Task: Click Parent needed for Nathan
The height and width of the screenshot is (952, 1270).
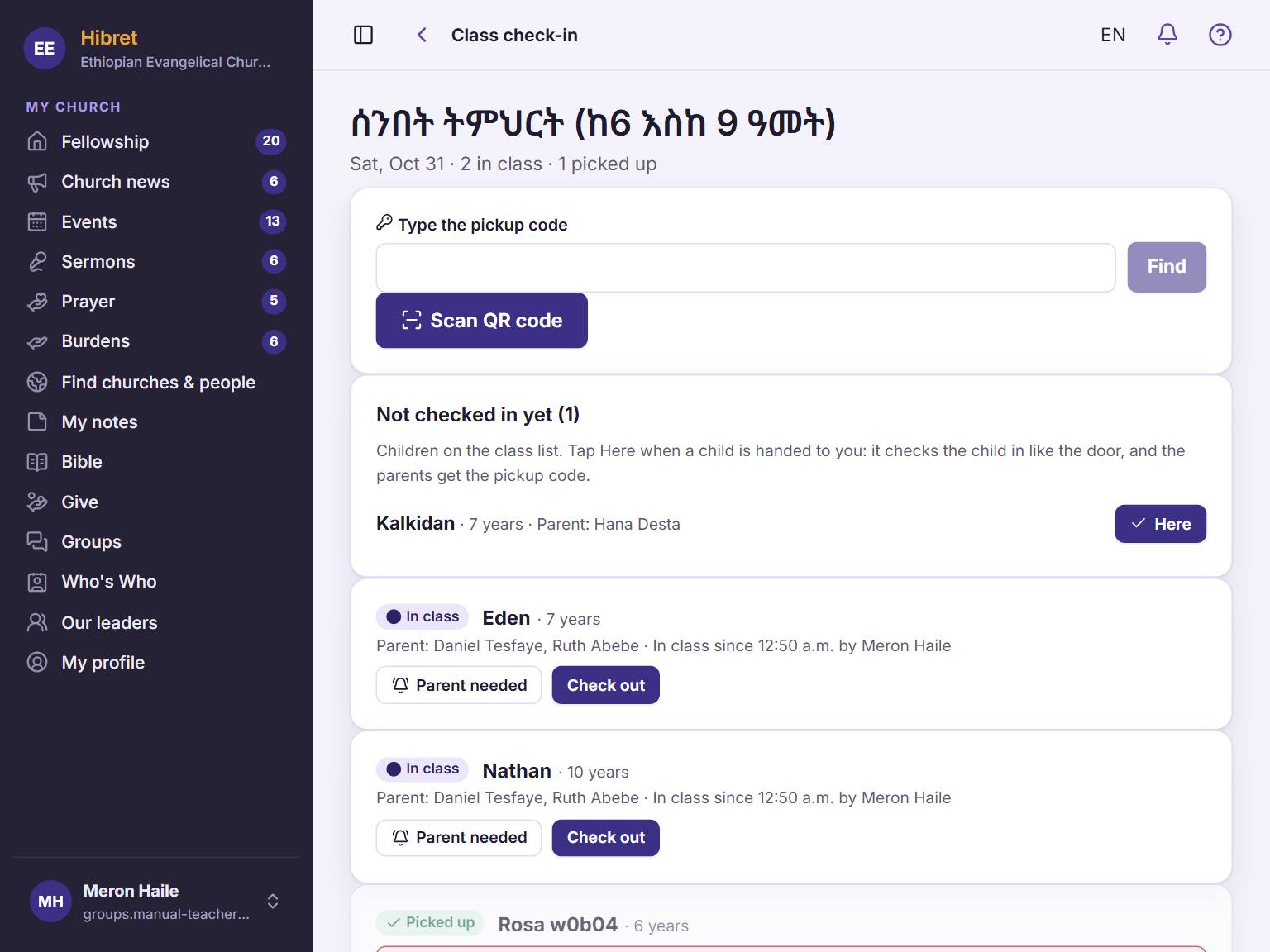Action: coord(459,838)
